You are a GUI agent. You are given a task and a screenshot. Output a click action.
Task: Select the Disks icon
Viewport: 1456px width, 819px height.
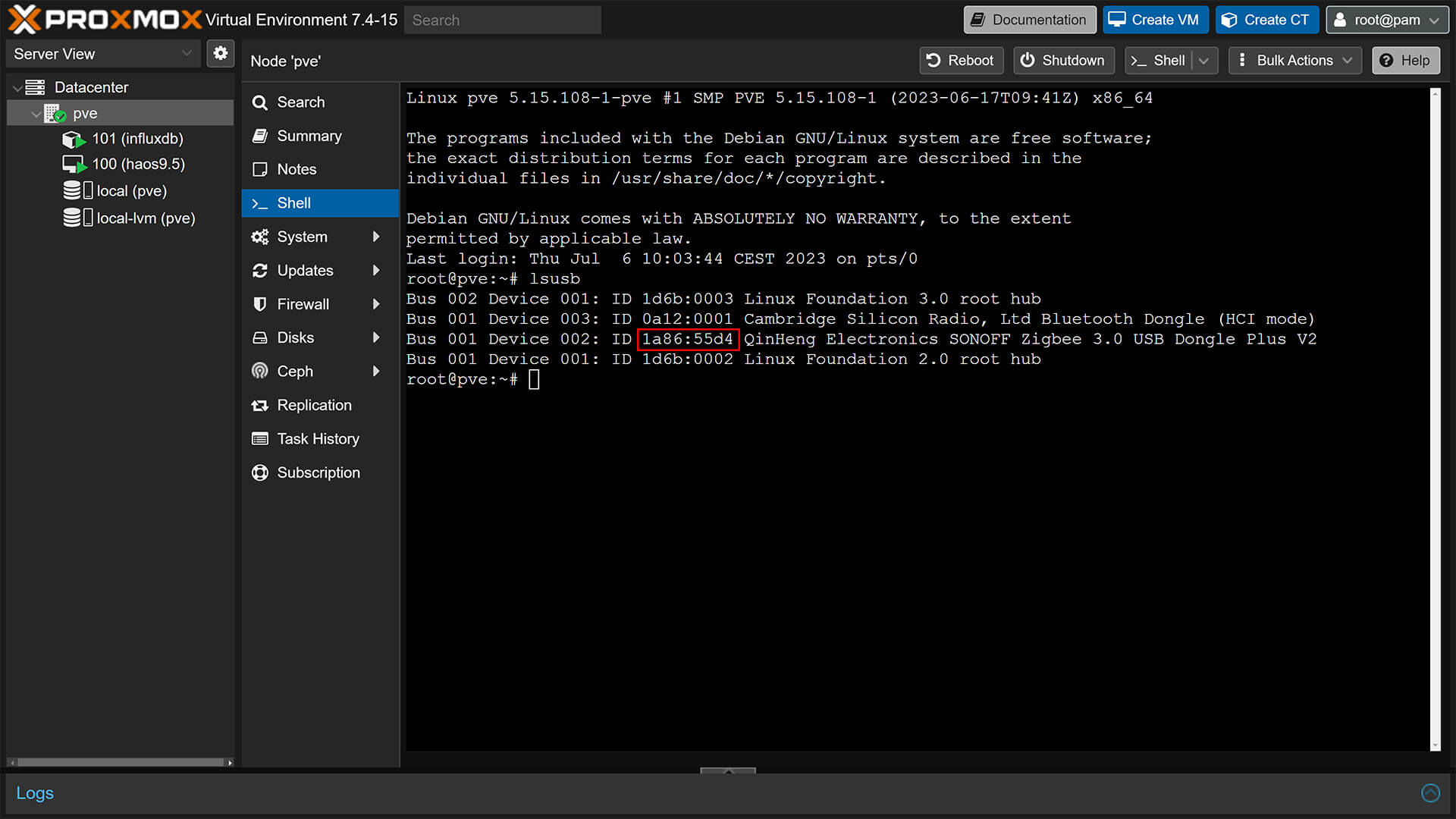[x=260, y=337]
